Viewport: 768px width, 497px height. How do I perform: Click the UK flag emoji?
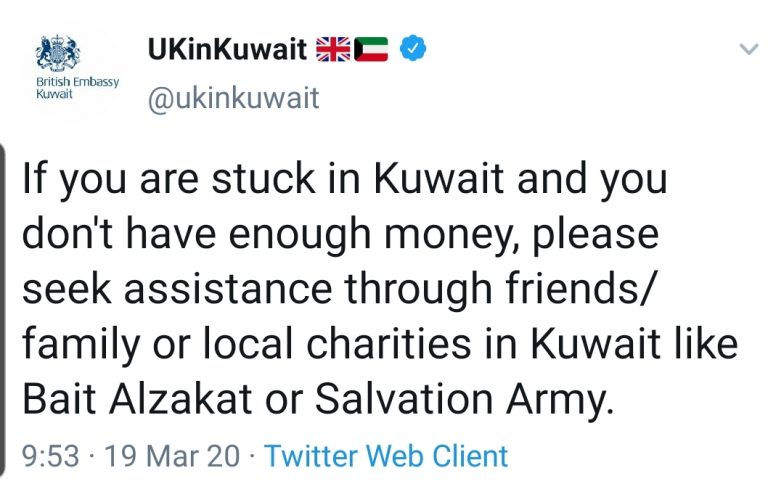pyautogui.click(x=333, y=48)
